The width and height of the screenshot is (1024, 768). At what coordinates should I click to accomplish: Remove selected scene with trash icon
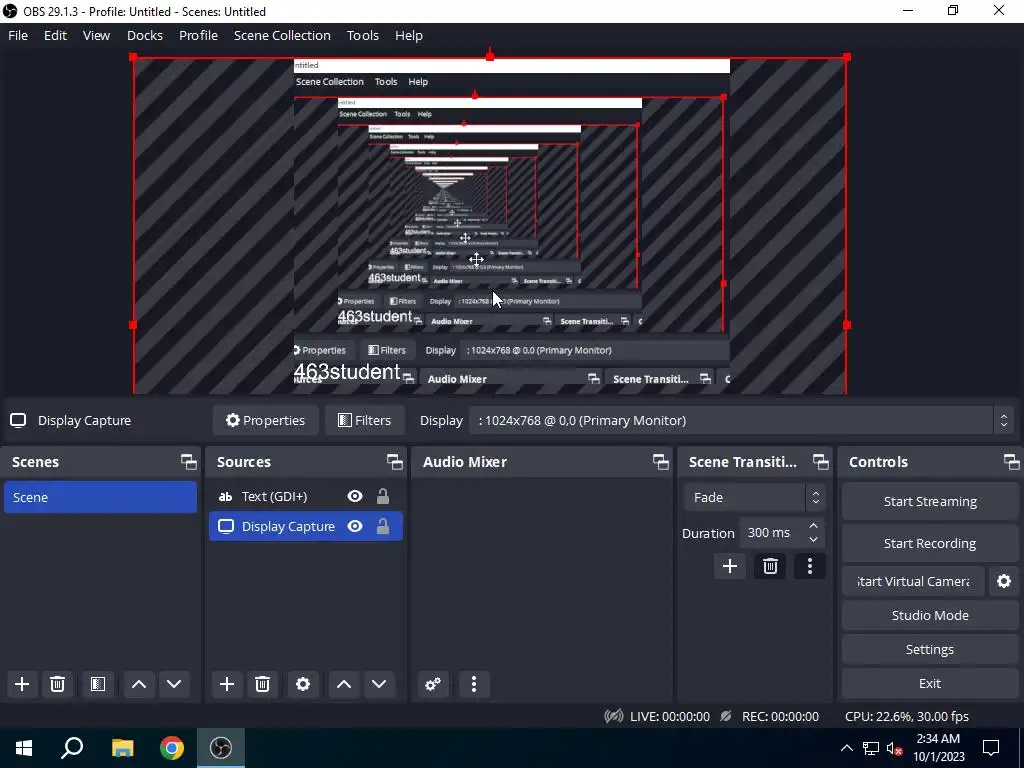(x=57, y=684)
